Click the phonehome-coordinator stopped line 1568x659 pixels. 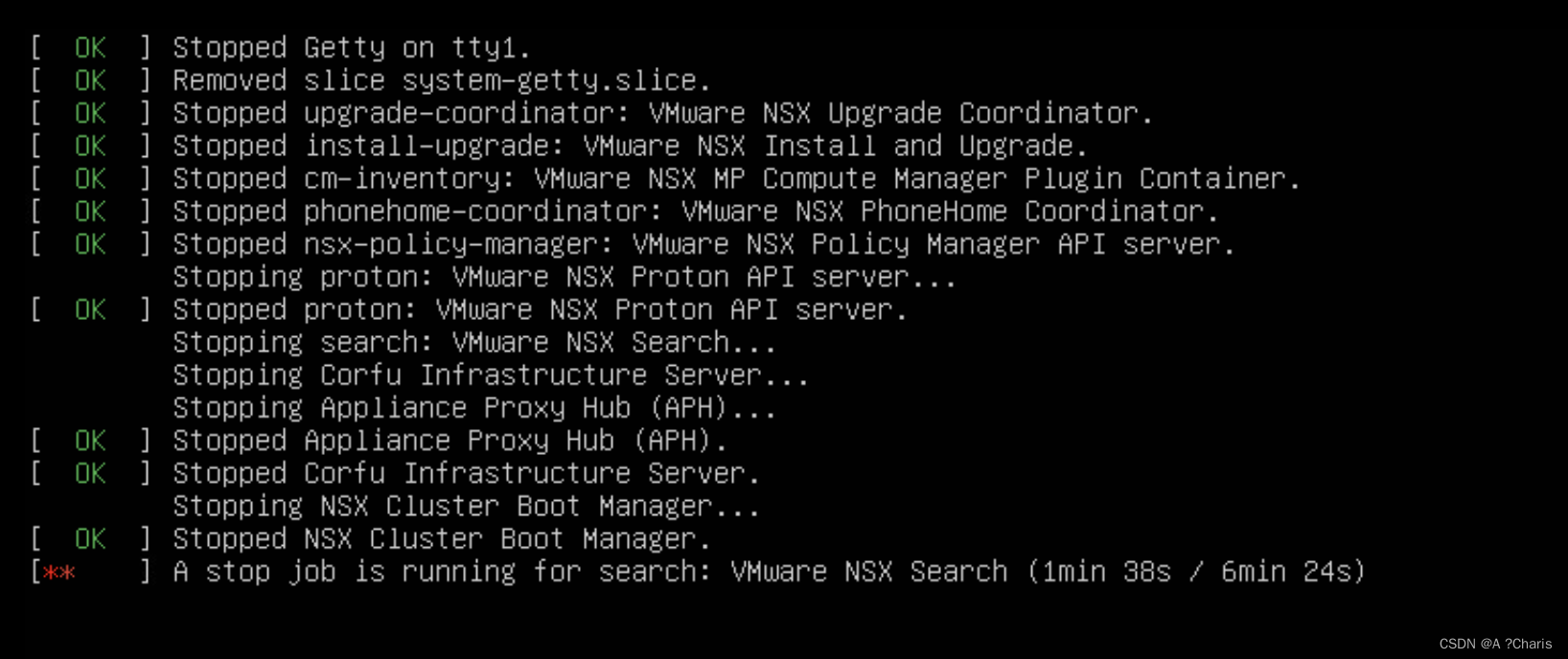click(x=696, y=212)
